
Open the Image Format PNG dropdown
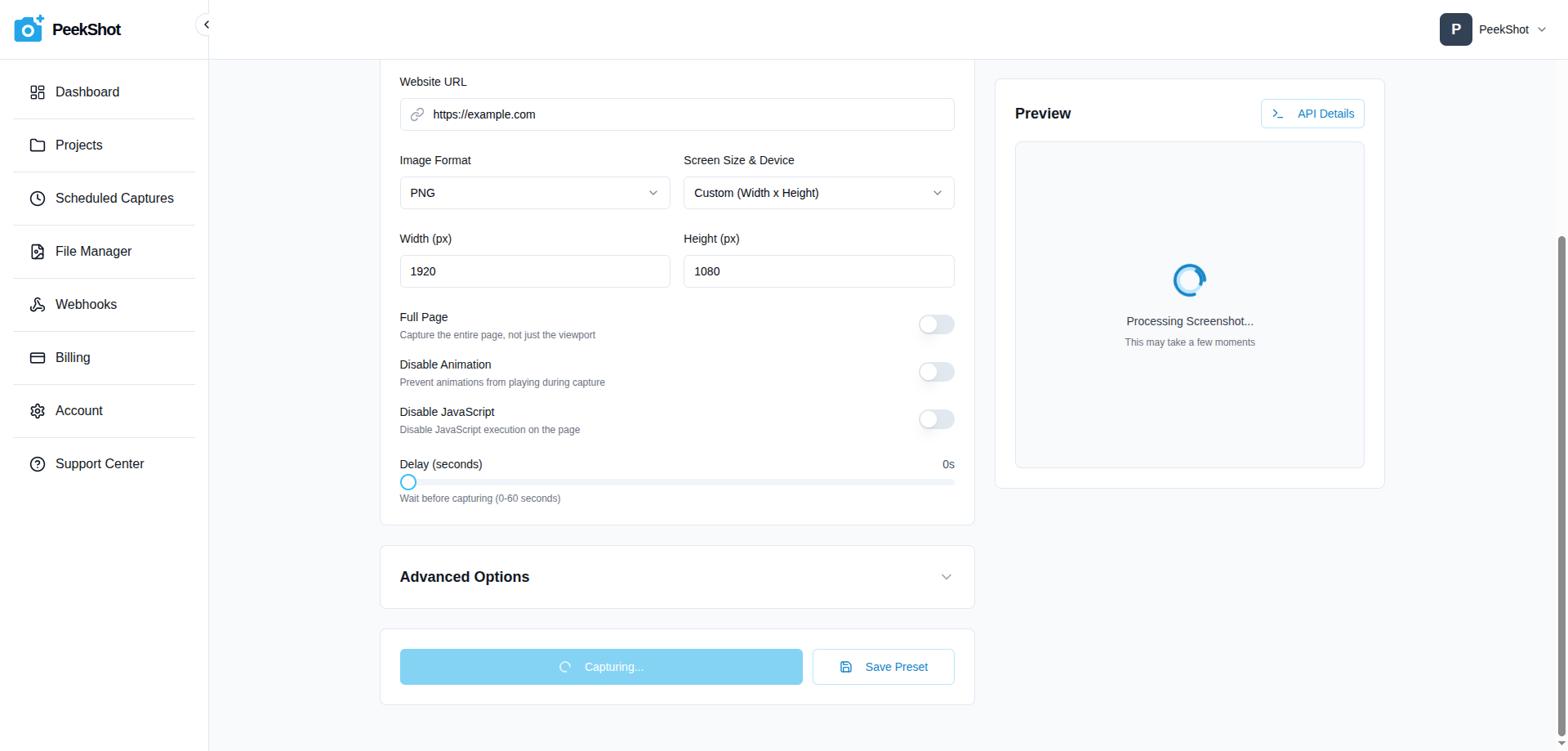tap(534, 193)
